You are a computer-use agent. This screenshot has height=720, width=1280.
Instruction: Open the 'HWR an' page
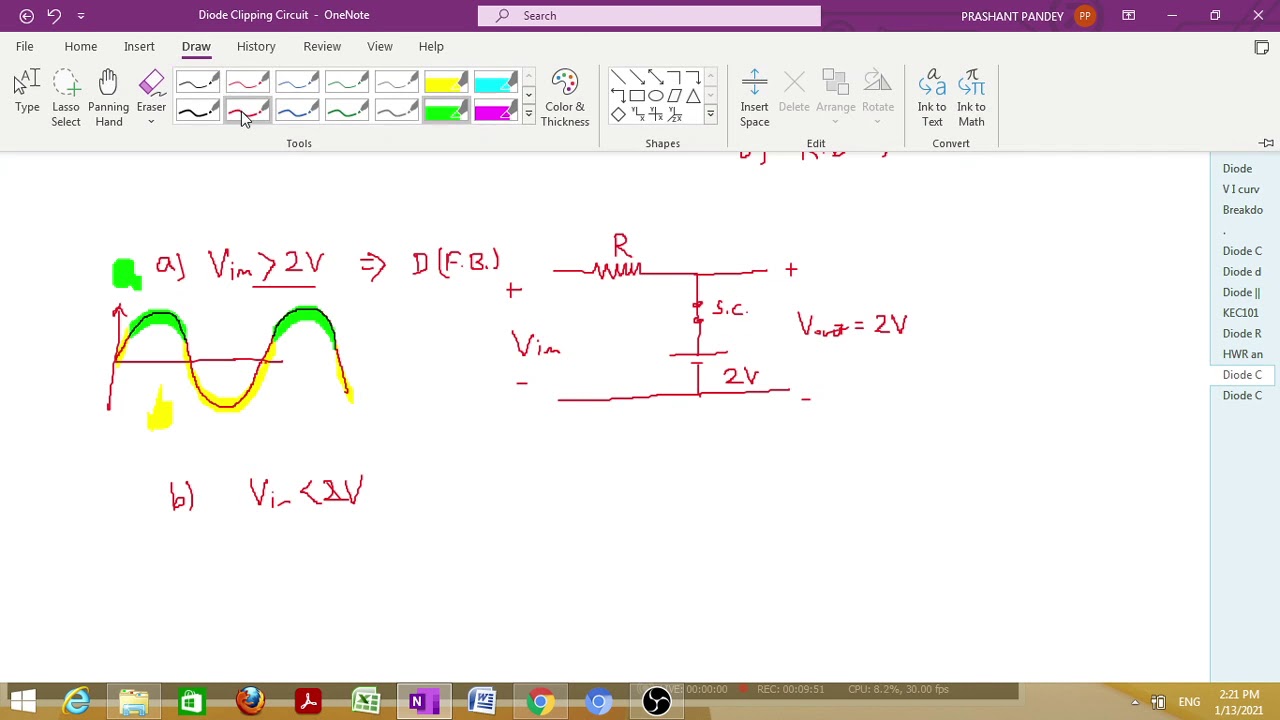click(1242, 354)
